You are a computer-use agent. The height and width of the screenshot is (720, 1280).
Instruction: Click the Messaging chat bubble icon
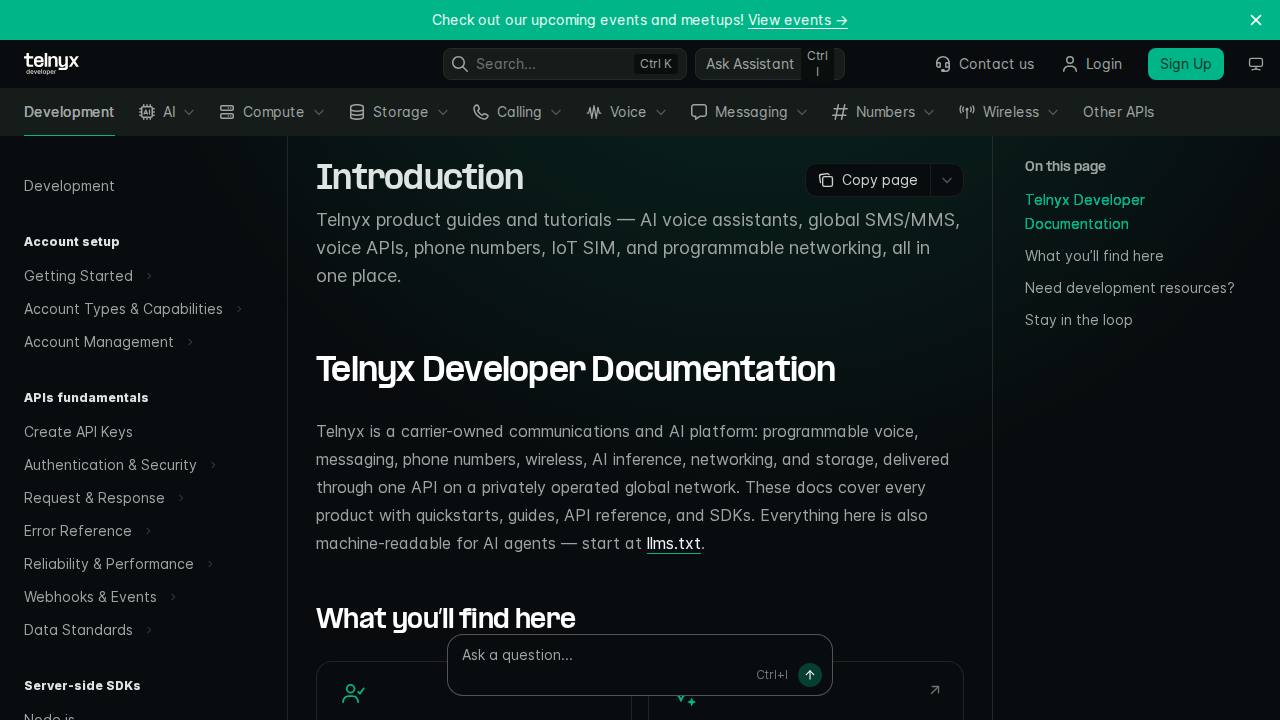coord(699,112)
